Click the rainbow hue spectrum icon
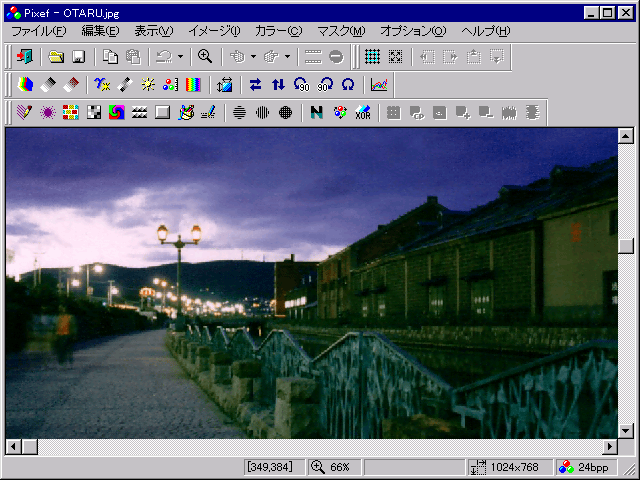Viewport: 640px width, 480px height. (193, 84)
